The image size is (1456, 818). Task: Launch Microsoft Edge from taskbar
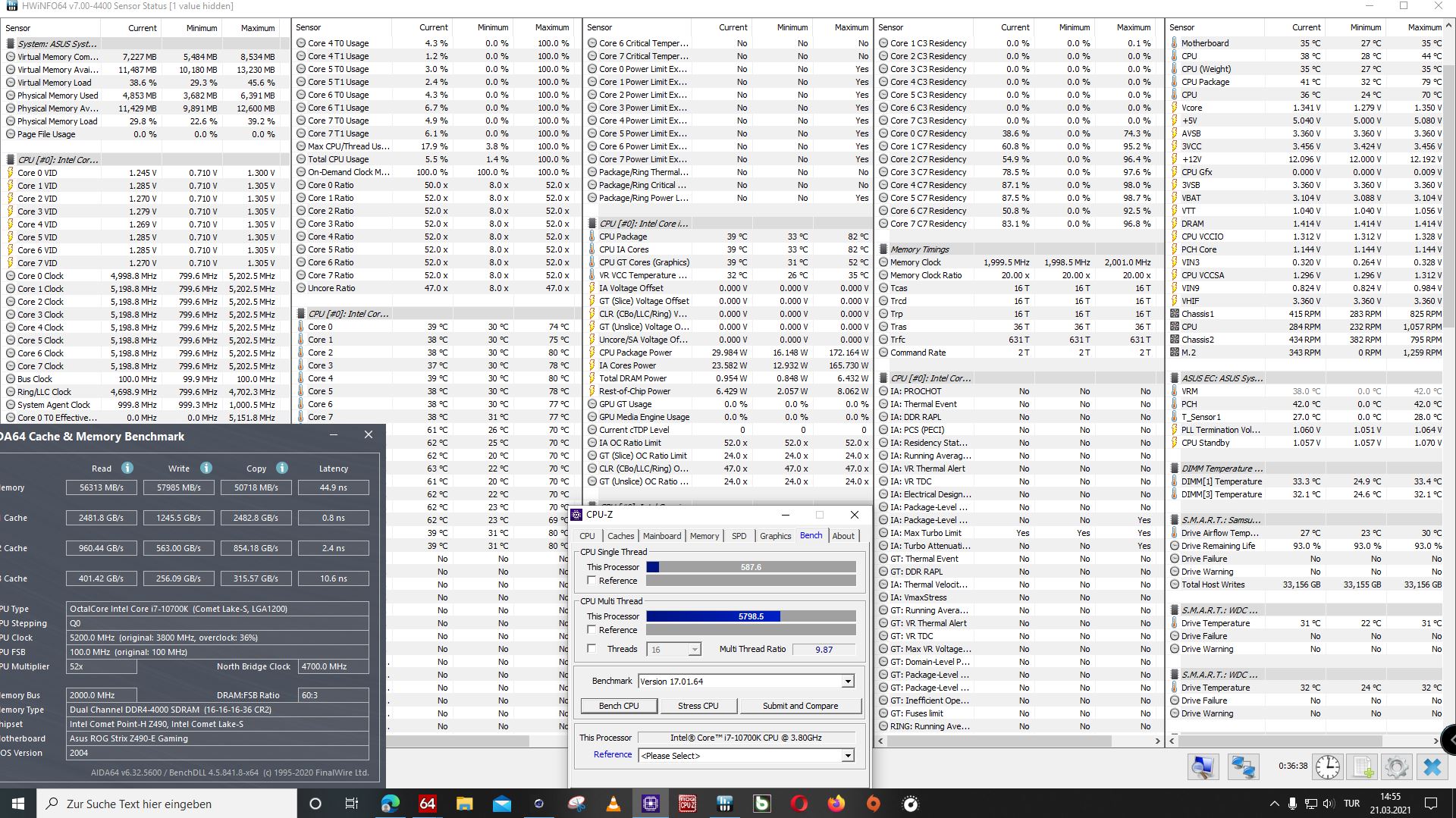390,804
